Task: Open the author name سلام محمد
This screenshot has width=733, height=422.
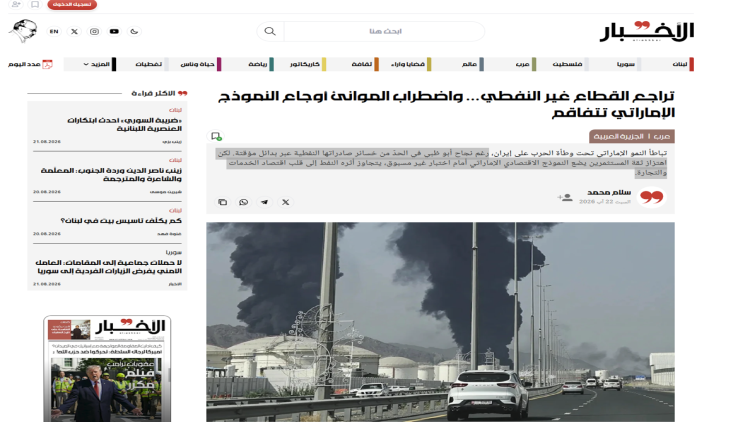Action: pyautogui.click(x=609, y=192)
